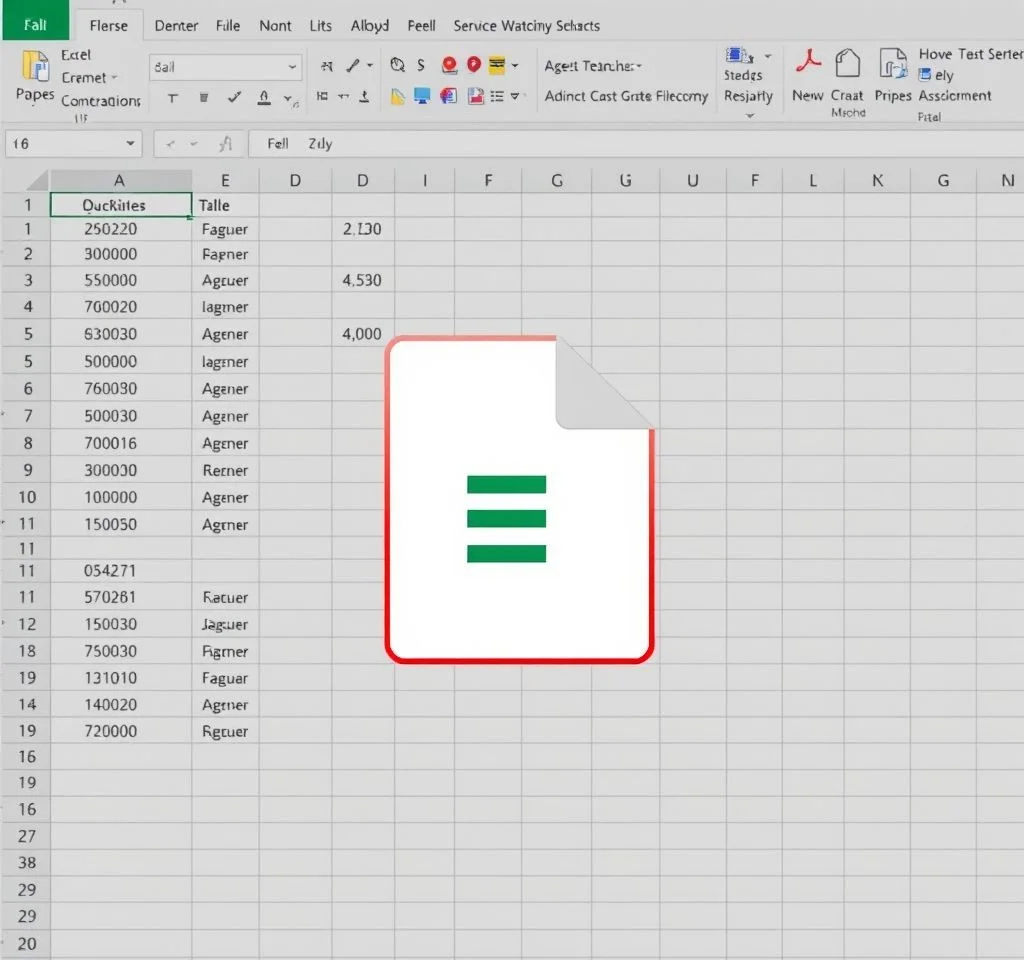This screenshot has height=960, width=1024.
Task: Click the yellow ruler triangle icon
Action: 398,97
